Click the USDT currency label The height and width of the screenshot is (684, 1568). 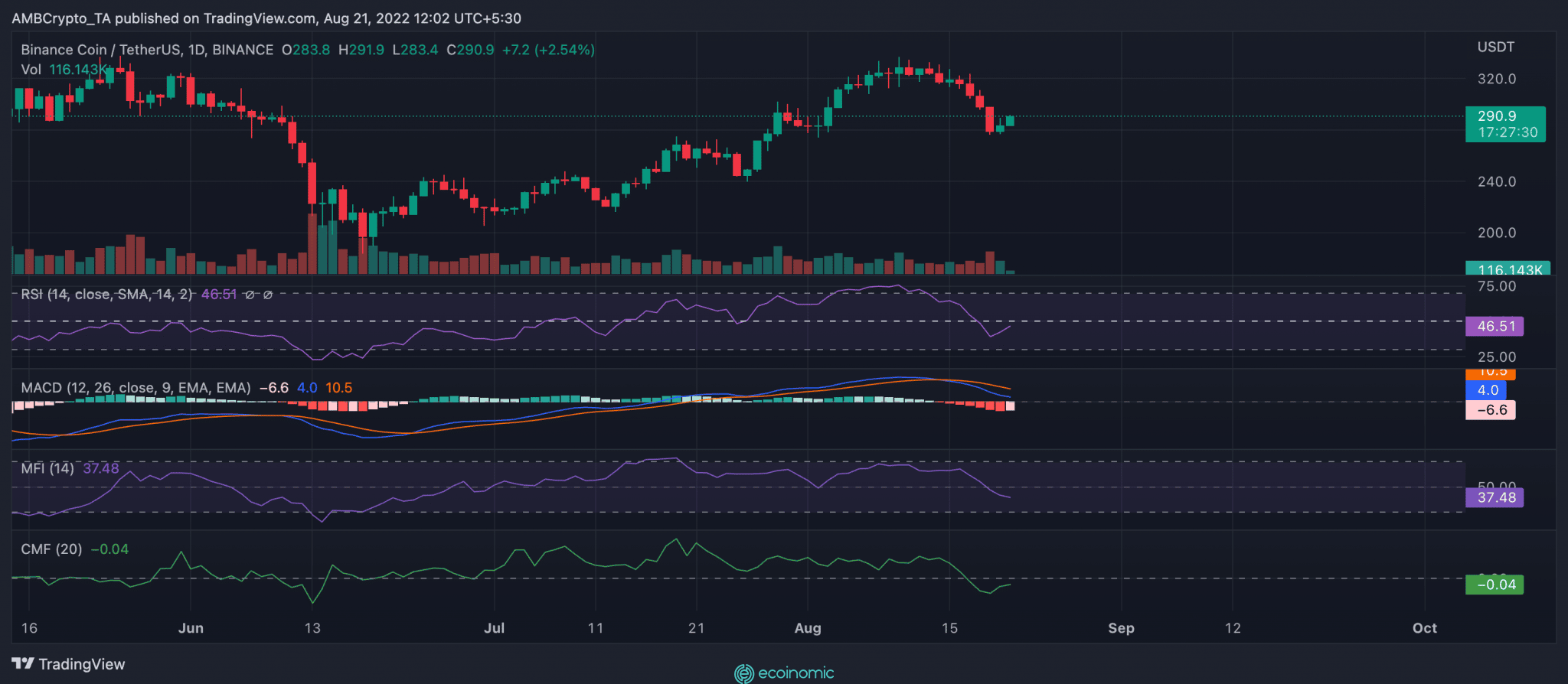1496,47
